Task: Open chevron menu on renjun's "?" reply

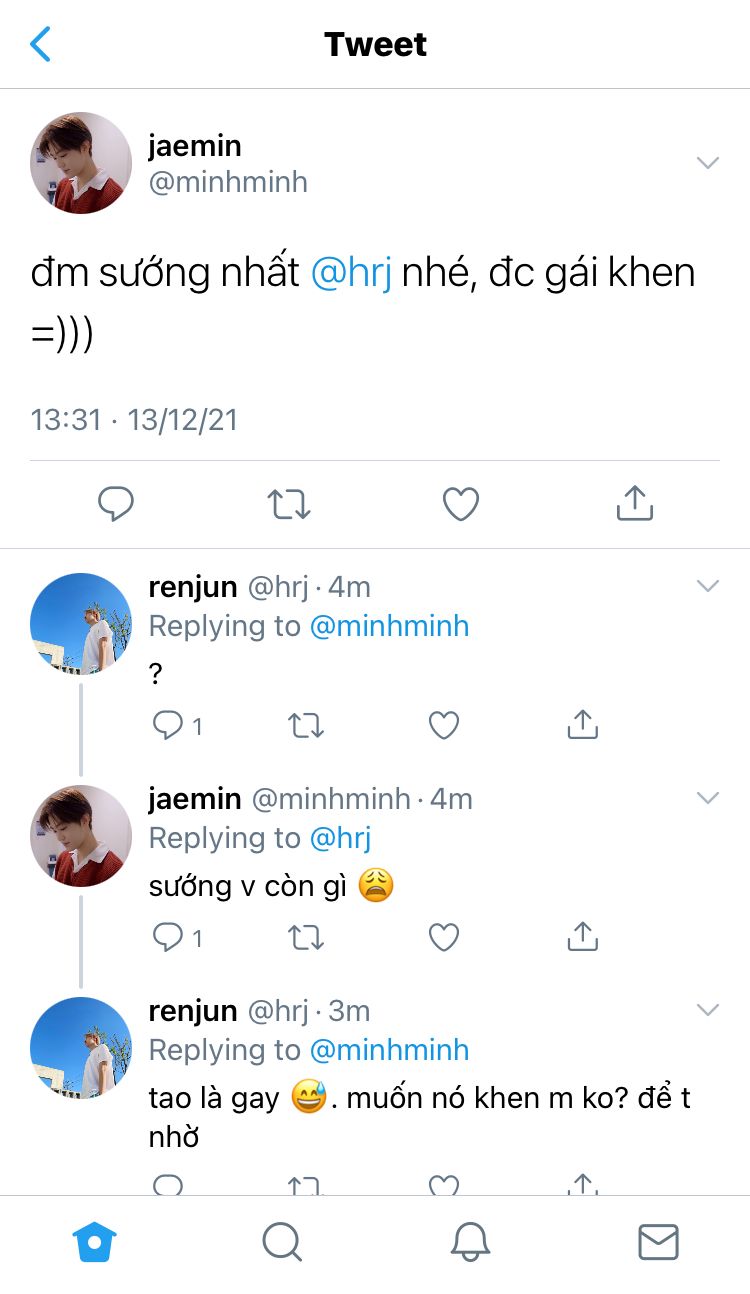Action: [707, 586]
